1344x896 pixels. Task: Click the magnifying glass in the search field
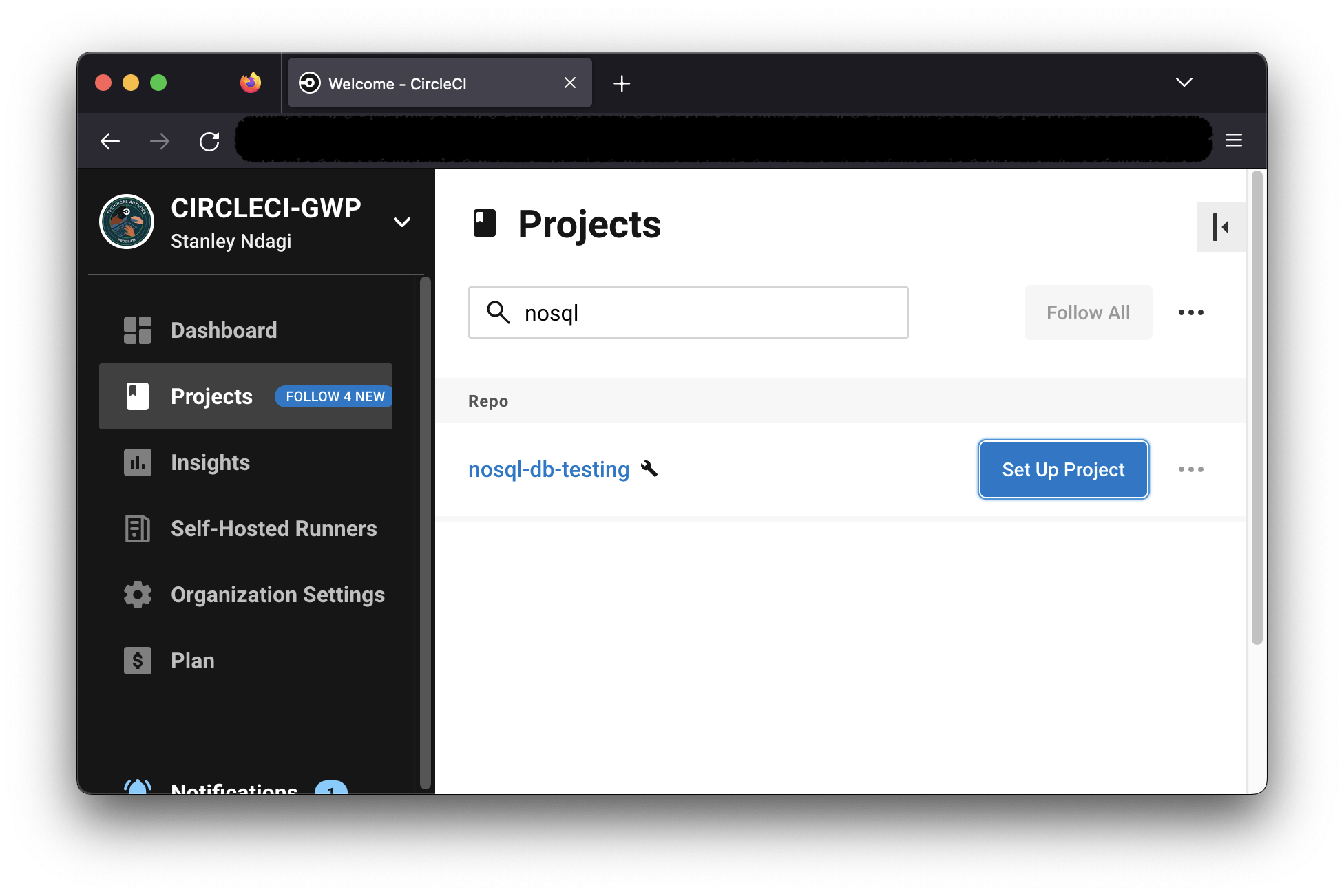pyautogui.click(x=498, y=312)
